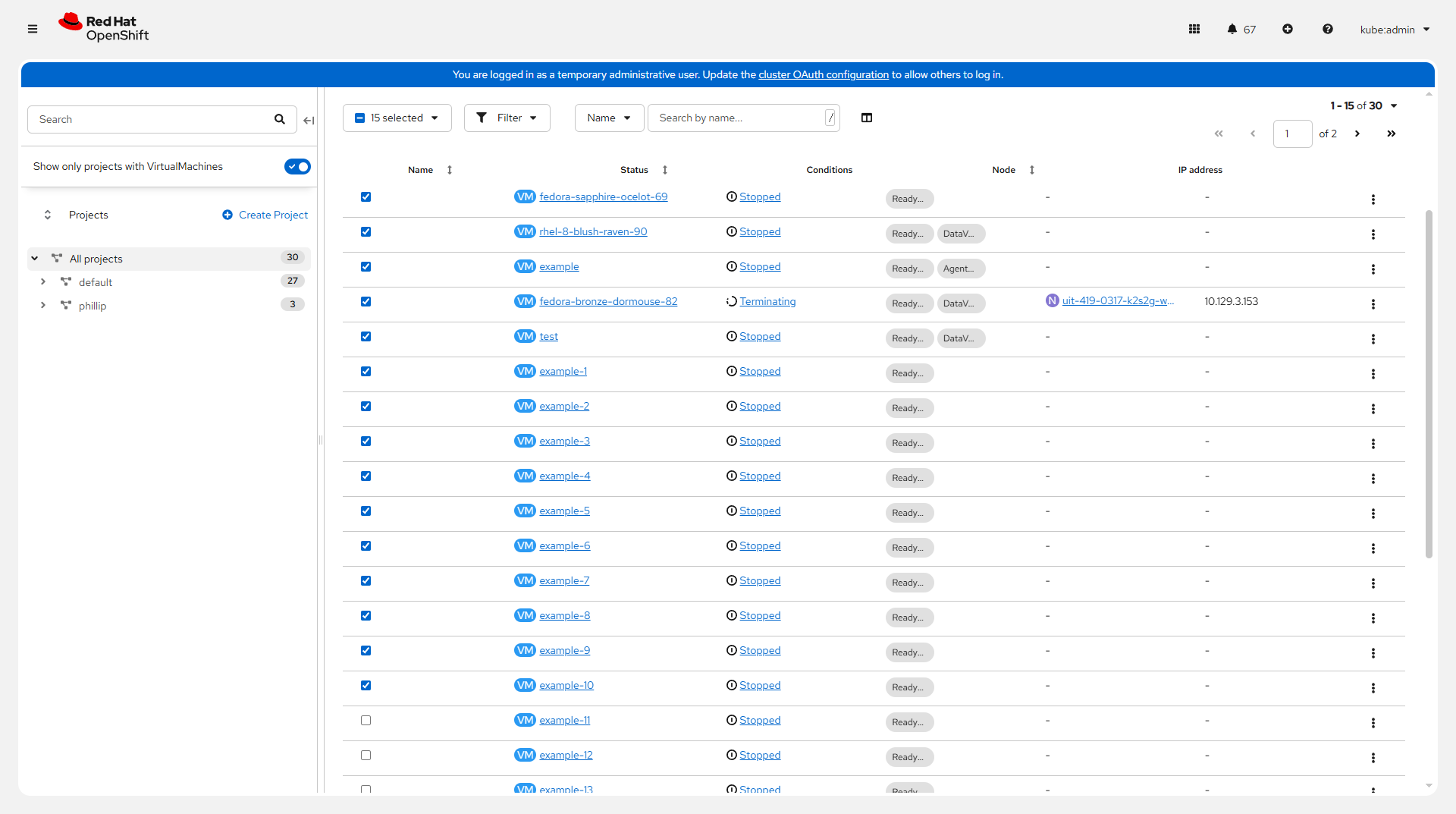Open the hamburger navigation menu

click(33, 29)
